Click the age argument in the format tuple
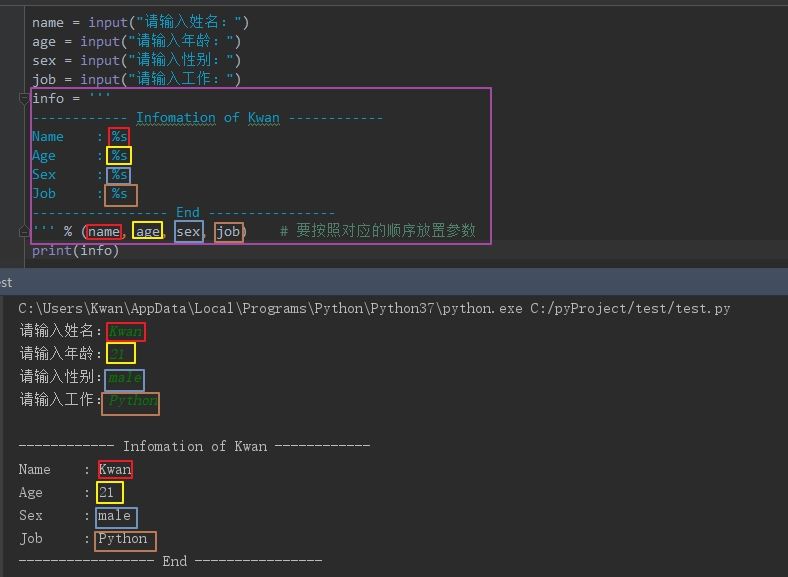 pos(147,231)
